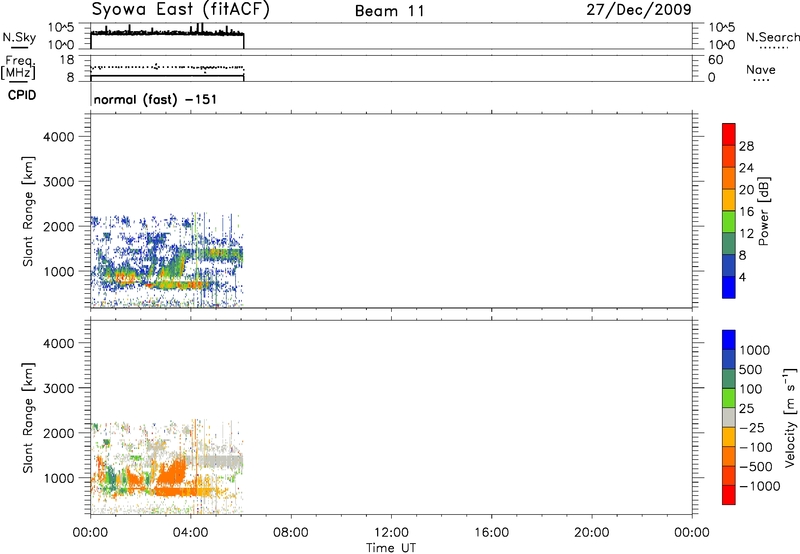Image resolution: width=800 pixels, height=554 pixels.
Task: Click the "Beam 11" heading
Action: pyautogui.click(x=389, y=11)
